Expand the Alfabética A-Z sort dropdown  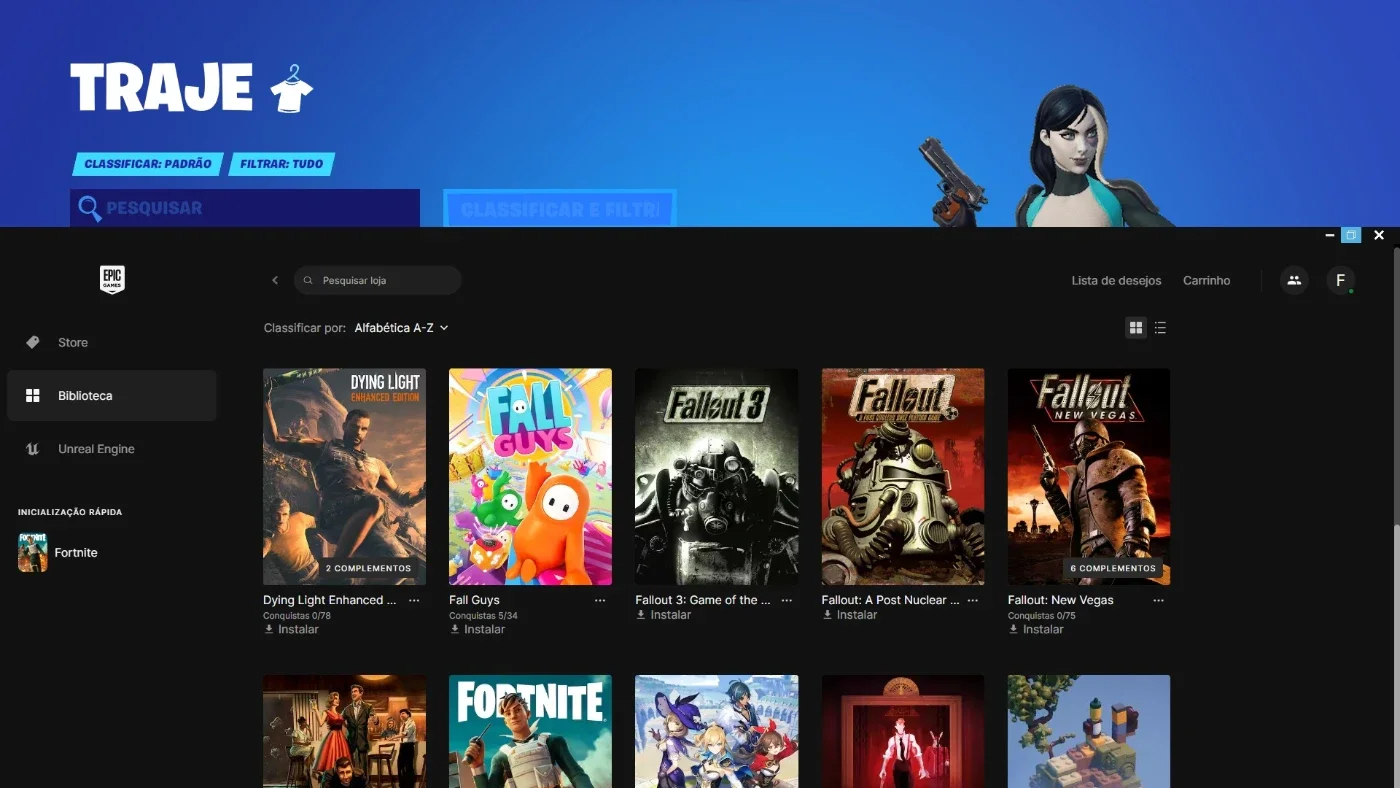401,328
